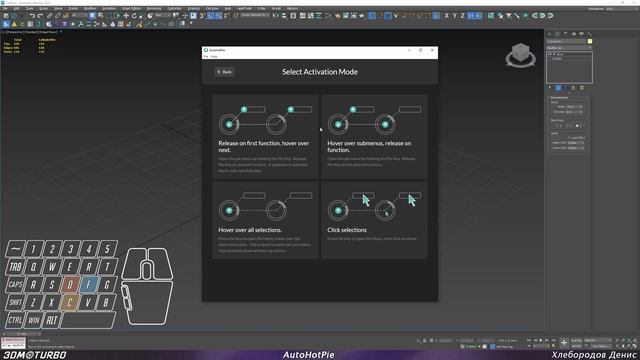Viewport: 640px width, 360px height.
Task: Open the AutoHotPie File menu
Action: click(x=206, y=56)
